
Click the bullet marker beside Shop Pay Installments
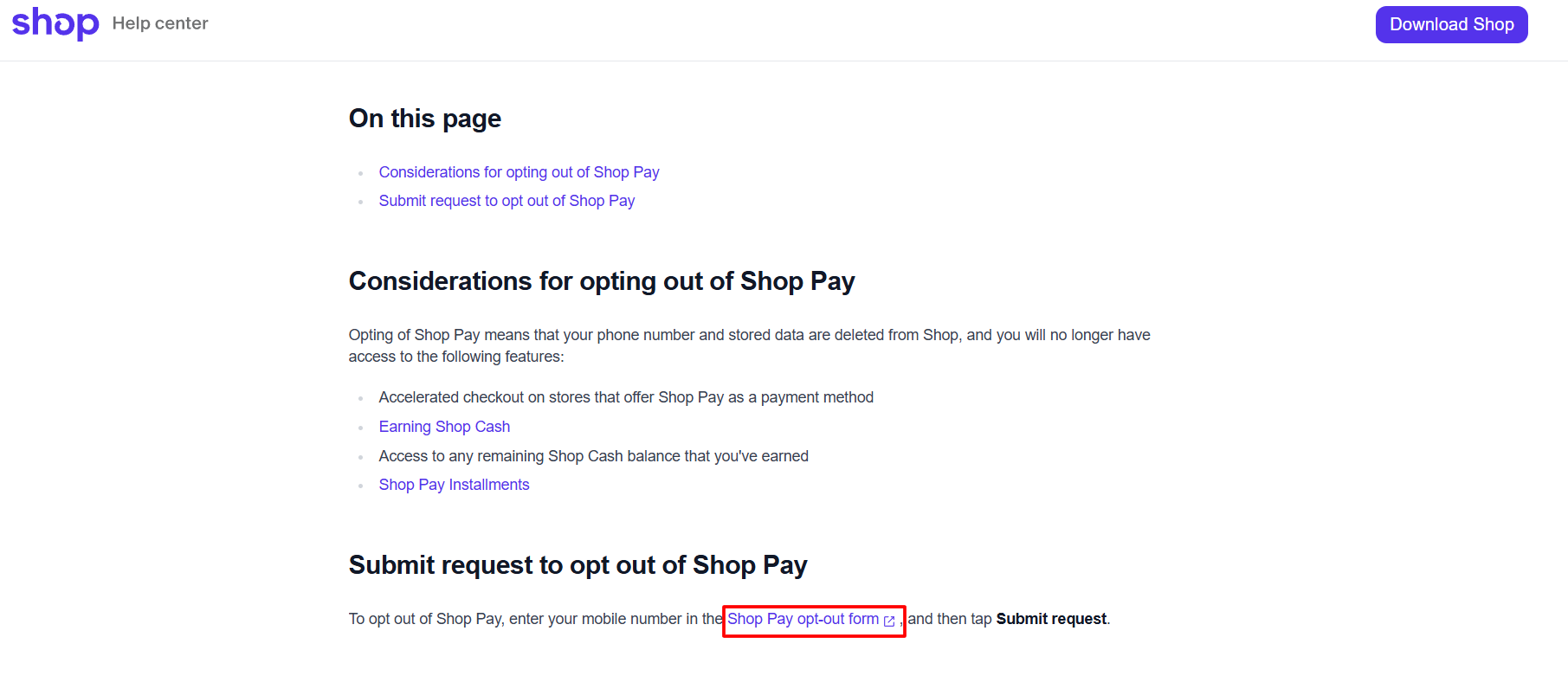pyautogui.click(x=360, y=486)
